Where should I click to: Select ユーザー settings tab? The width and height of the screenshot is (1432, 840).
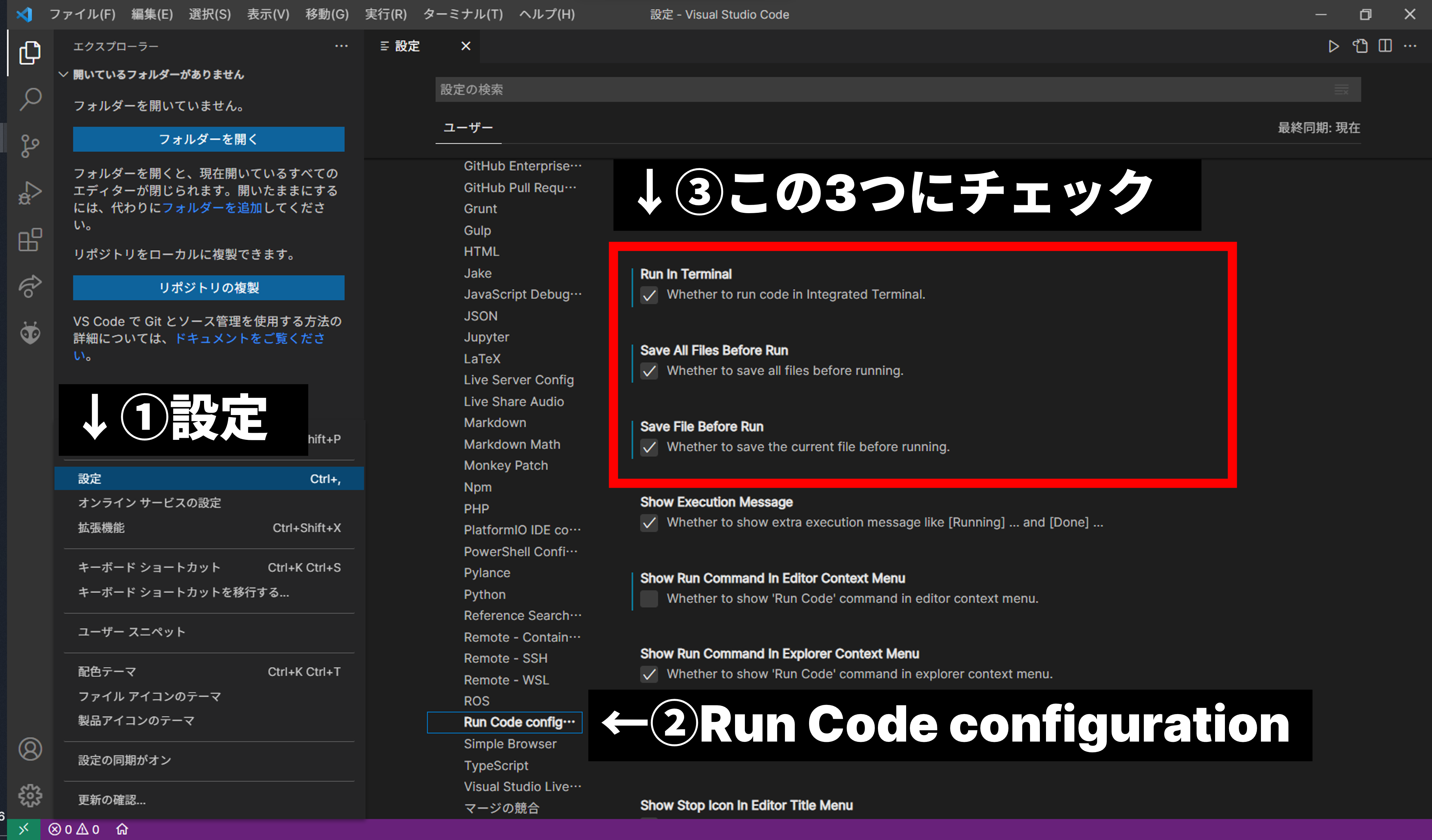coord(468,128)
